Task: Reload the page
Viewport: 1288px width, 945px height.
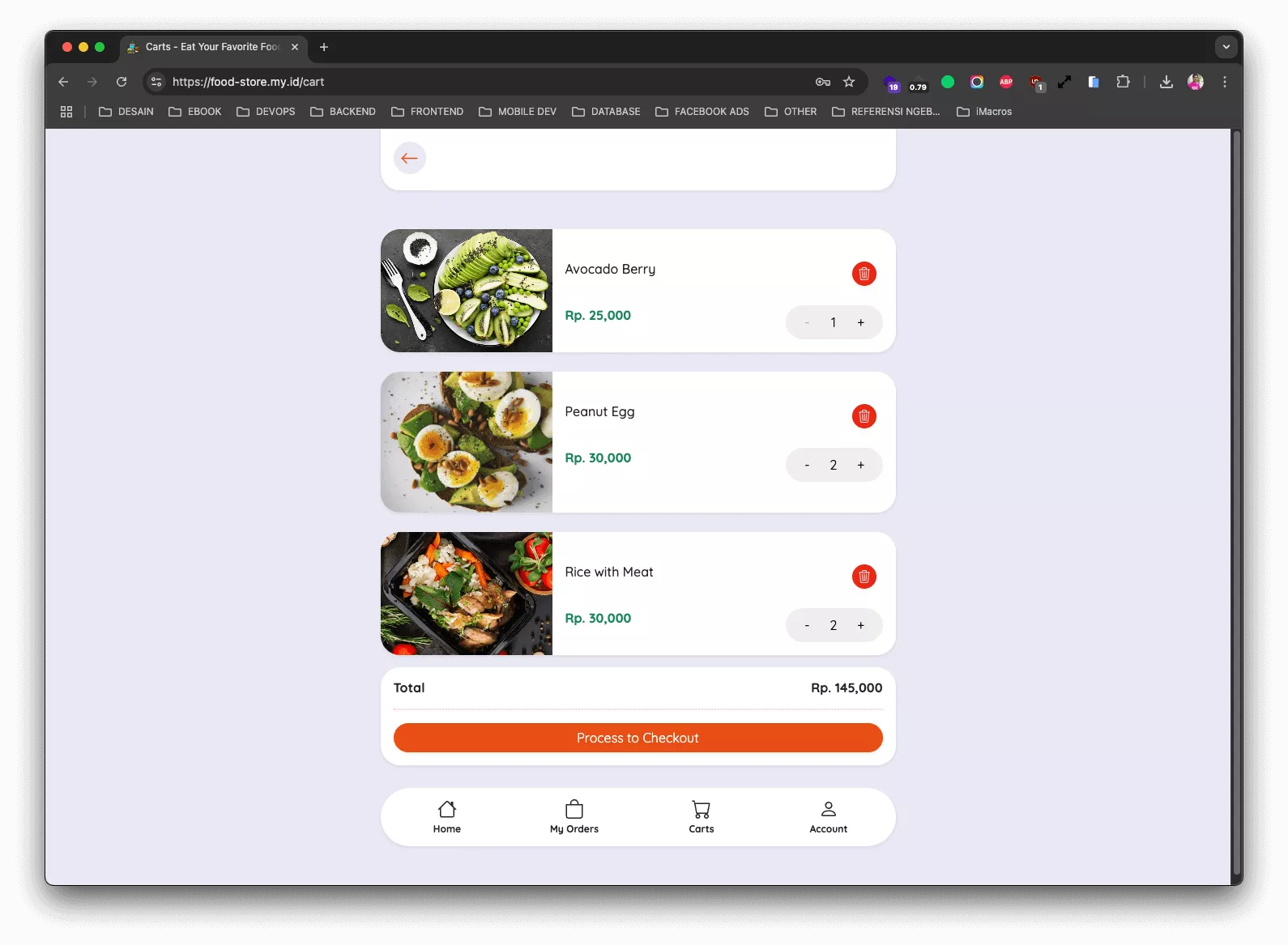Action: click(122, 82)
